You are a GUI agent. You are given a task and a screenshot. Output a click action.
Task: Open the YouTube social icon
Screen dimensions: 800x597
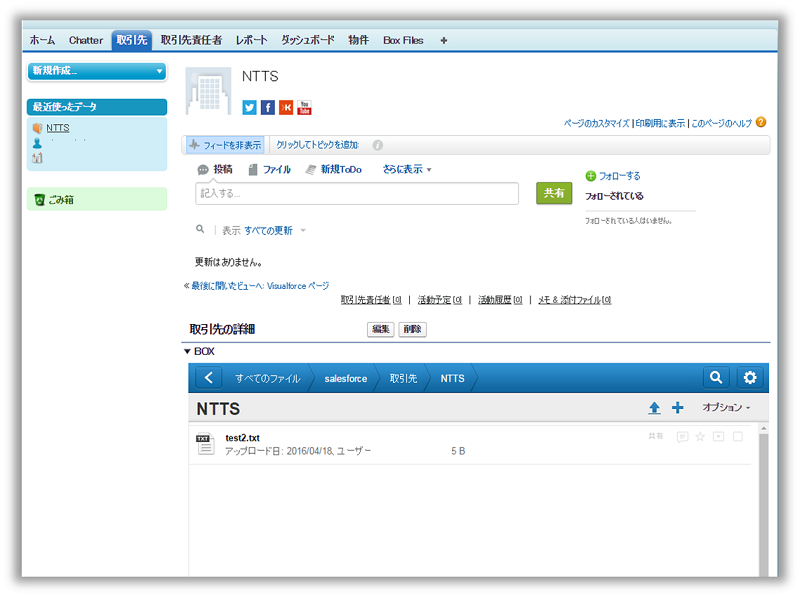point(304,108)
